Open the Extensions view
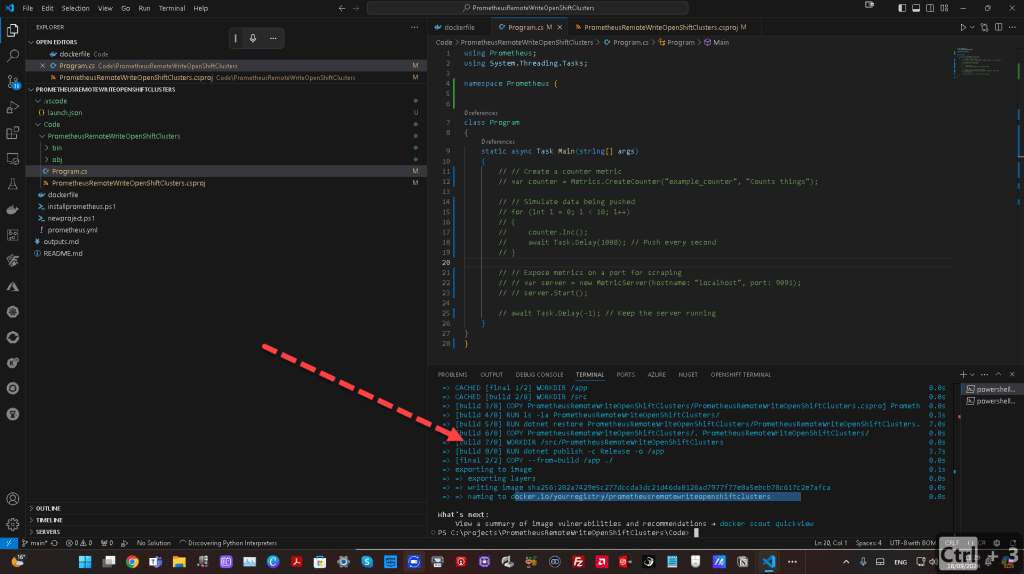 click(12, 133)
